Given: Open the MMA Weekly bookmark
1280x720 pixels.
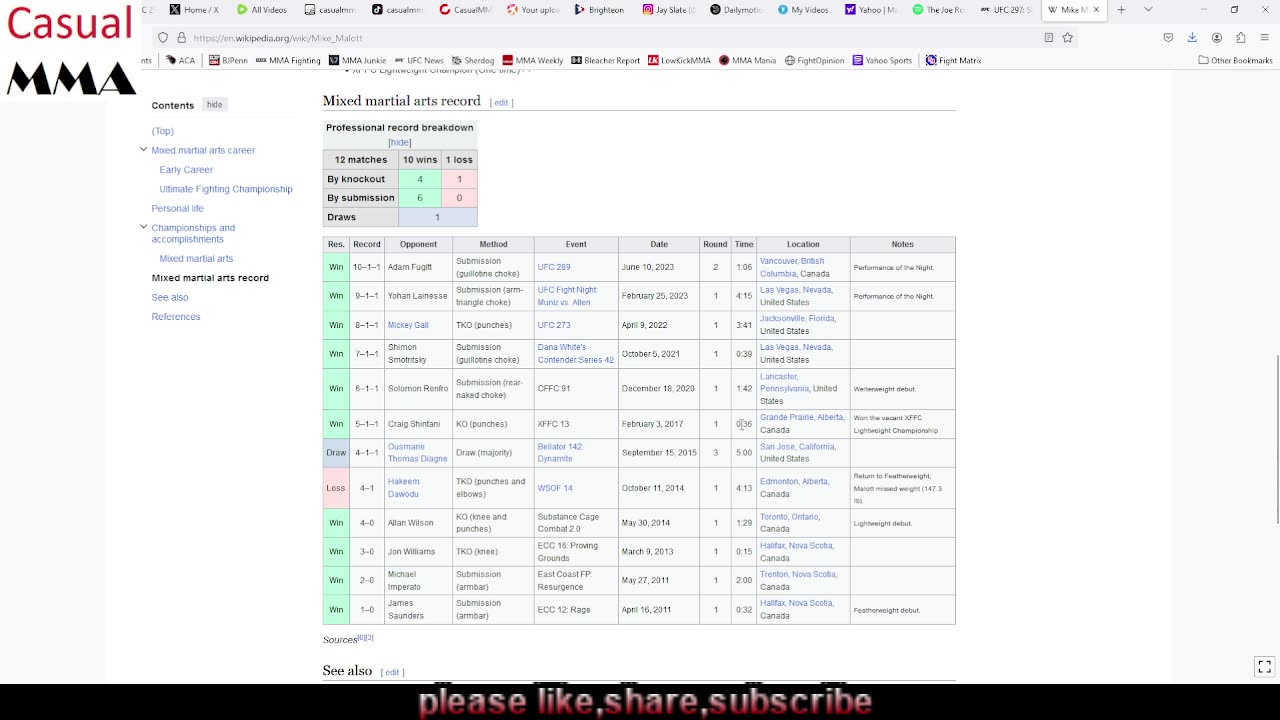Looking at the screenshot, I should [533, 60].
